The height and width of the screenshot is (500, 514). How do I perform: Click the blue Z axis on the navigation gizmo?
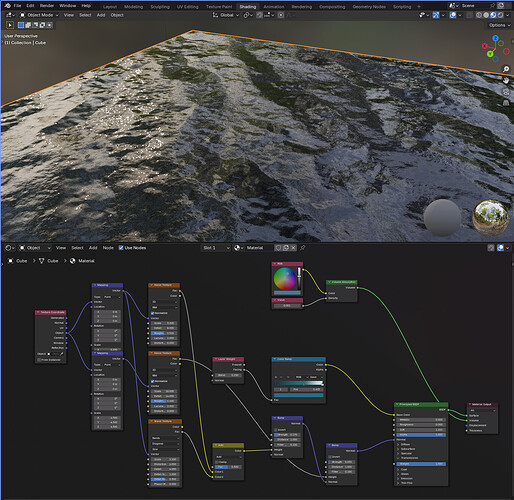coord(495,38)
